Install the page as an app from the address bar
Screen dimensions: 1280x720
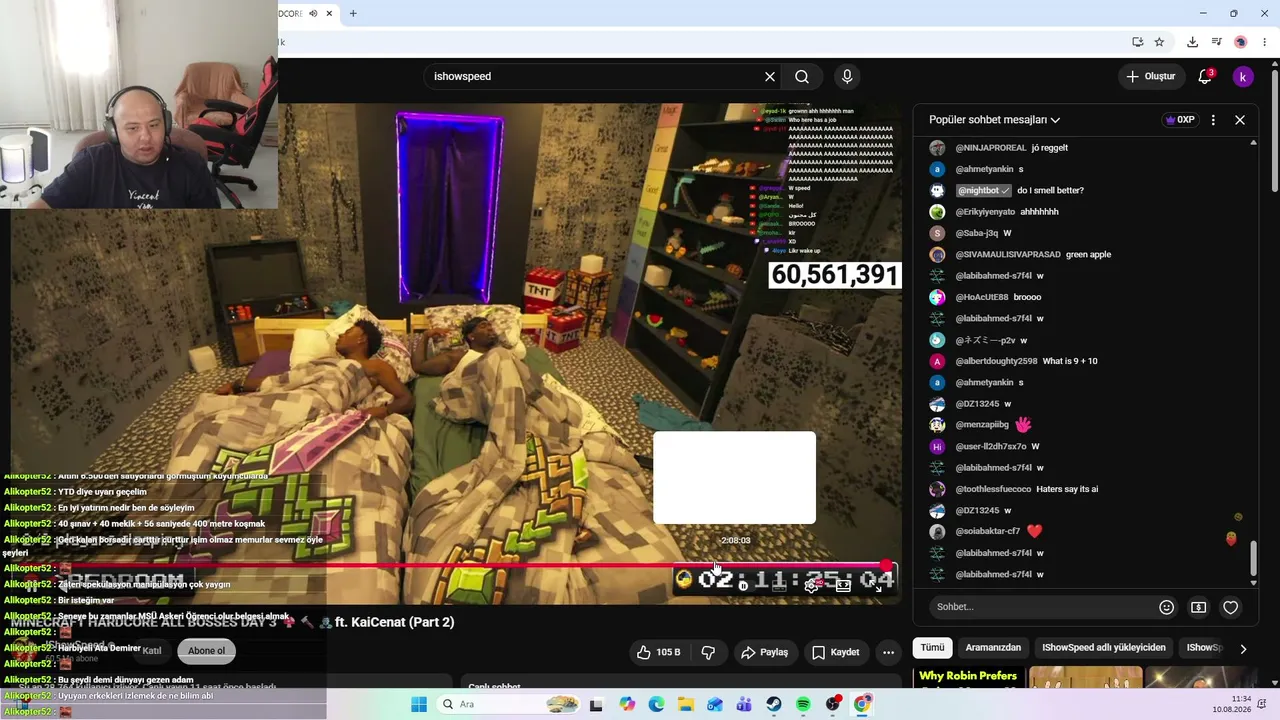(x=1138, y=42)
